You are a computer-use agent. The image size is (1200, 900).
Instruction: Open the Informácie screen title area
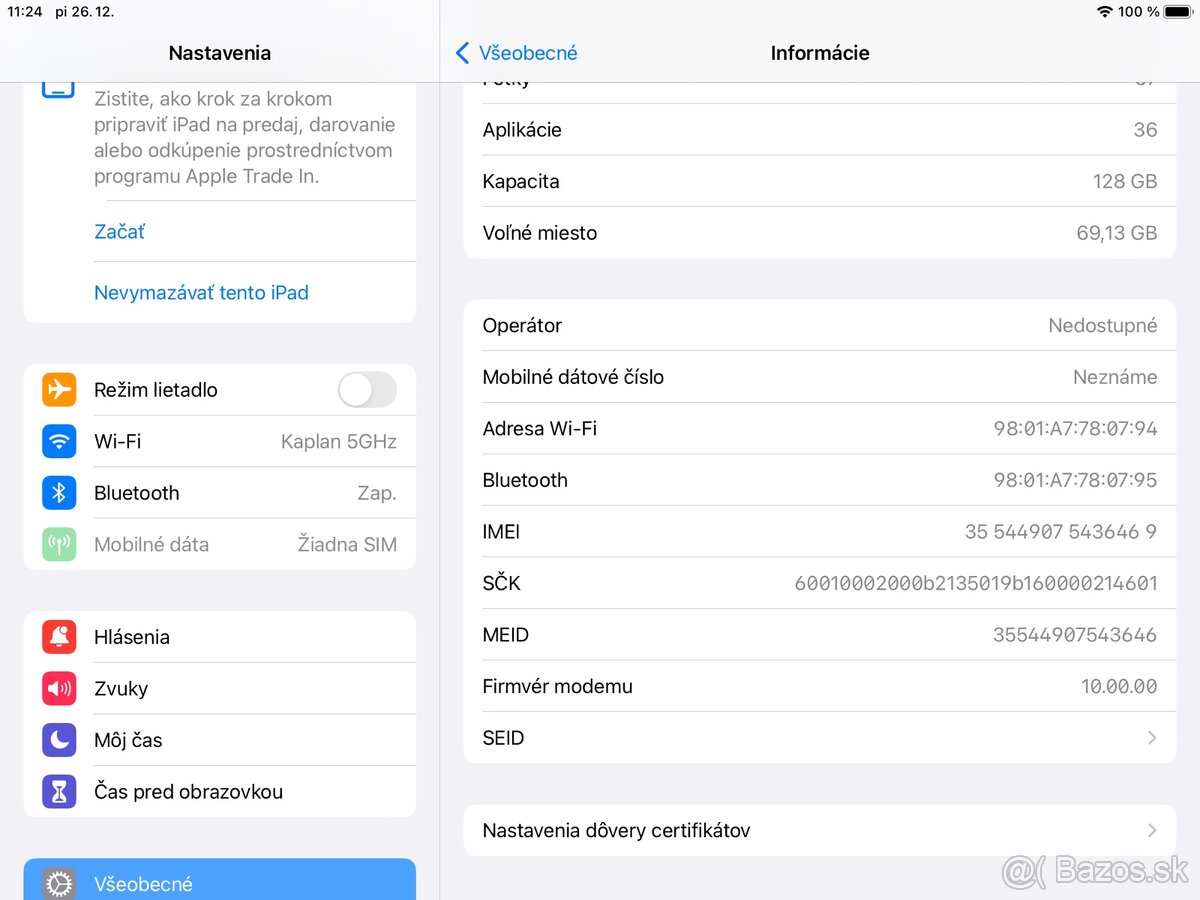tap(819, 53)
